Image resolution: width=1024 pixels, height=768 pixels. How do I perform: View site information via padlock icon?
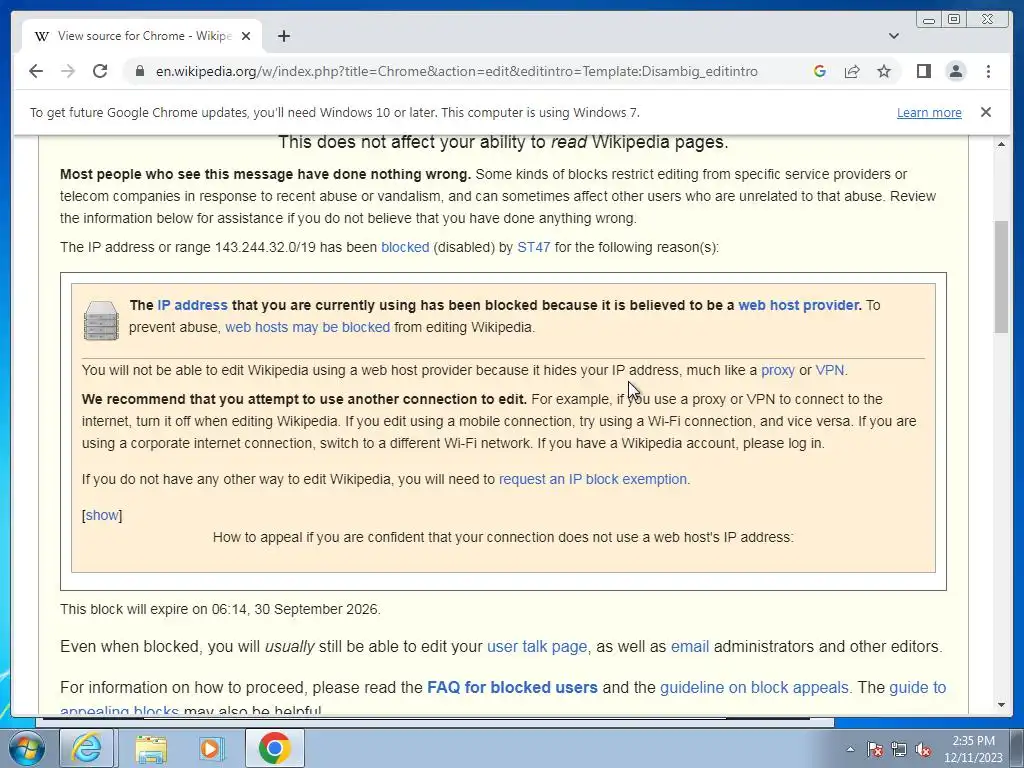139,71
